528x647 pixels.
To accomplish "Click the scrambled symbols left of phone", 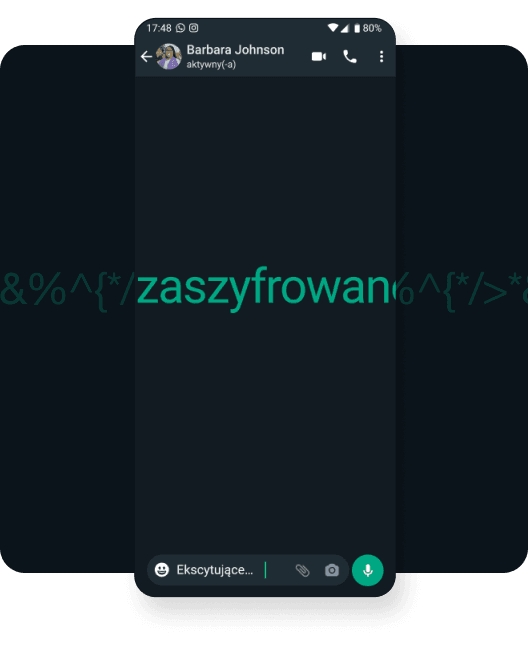I will (67, 289).
